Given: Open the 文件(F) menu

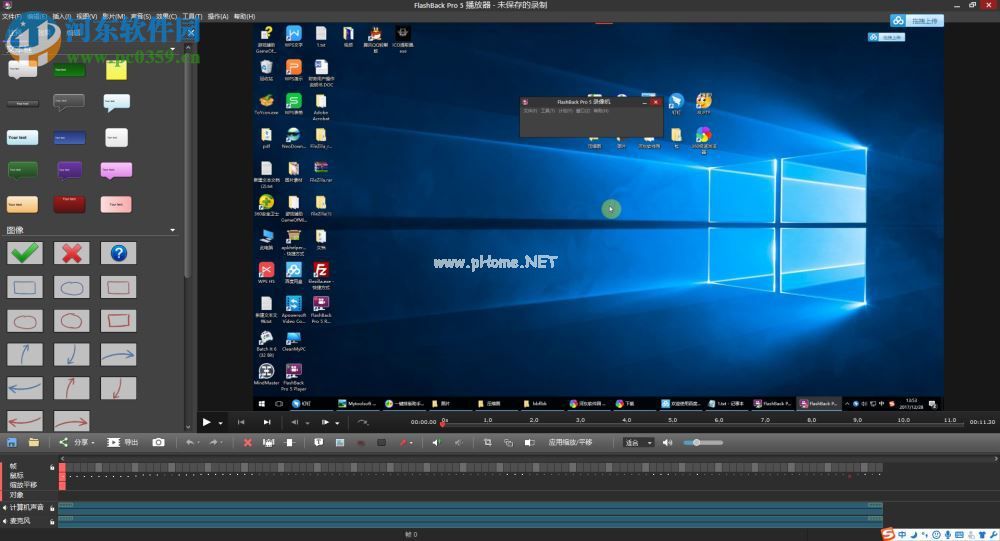Looking at the screenshot, I should [x=11, y=17].
